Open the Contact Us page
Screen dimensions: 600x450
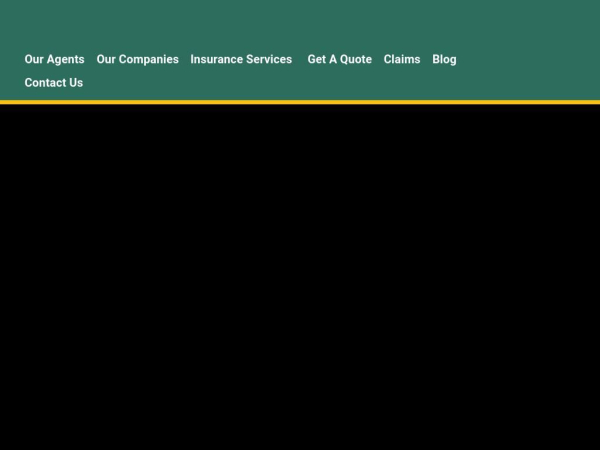pos(54,83)
